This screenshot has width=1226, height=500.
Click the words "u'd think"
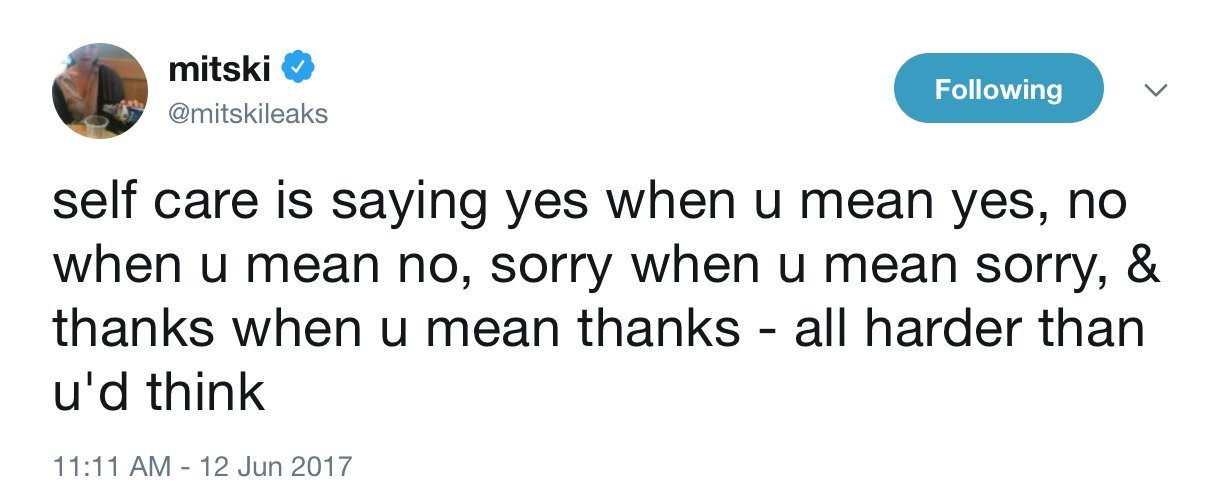pyautogui.click(x=158, y=393)
